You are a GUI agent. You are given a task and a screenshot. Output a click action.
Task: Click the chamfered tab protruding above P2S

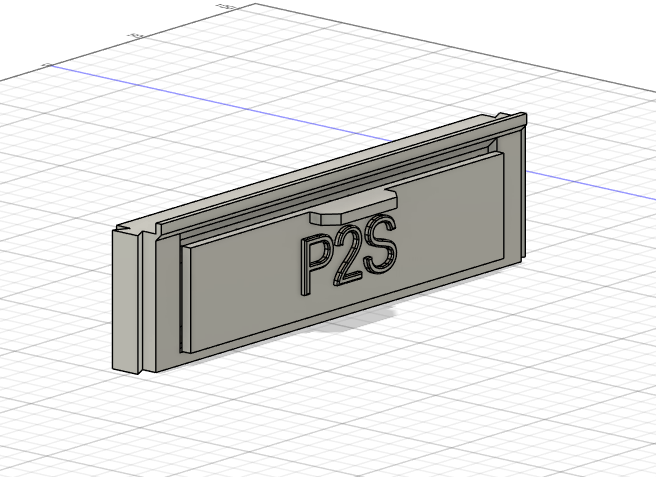pyautogui.click(x=353, y=206)
